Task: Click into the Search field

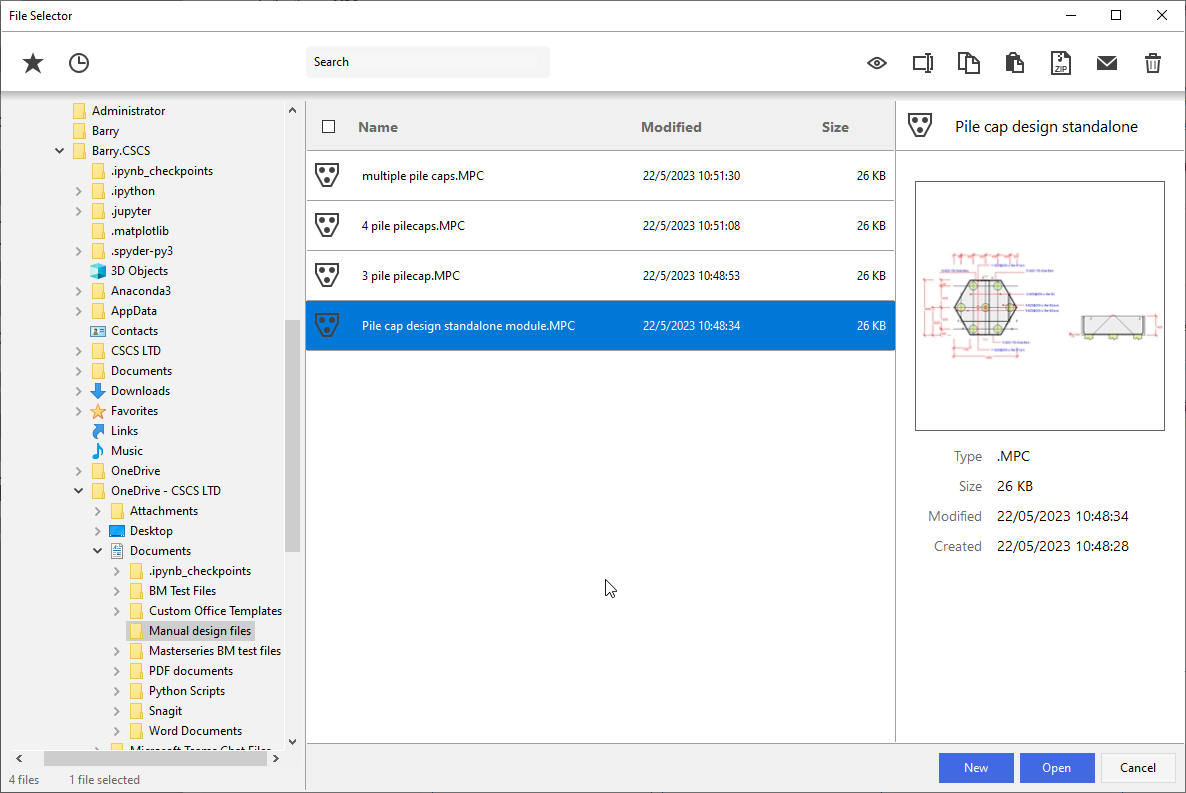Action: point(427,62)
